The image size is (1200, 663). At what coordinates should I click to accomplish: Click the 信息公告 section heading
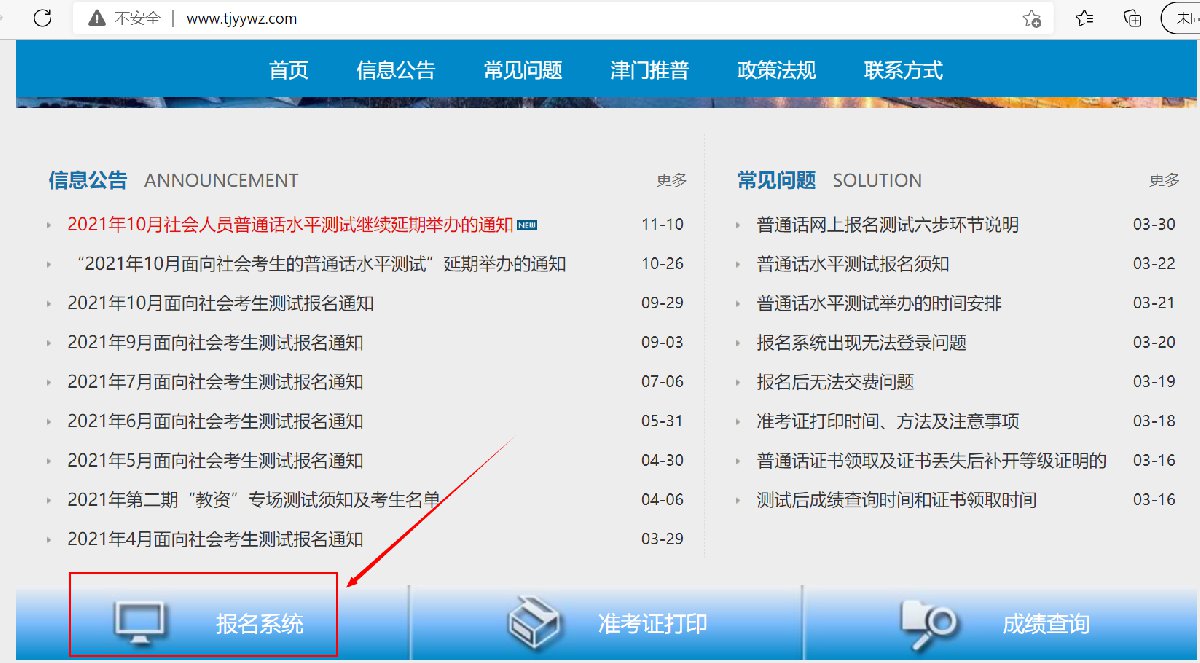[x=88, y=180]
